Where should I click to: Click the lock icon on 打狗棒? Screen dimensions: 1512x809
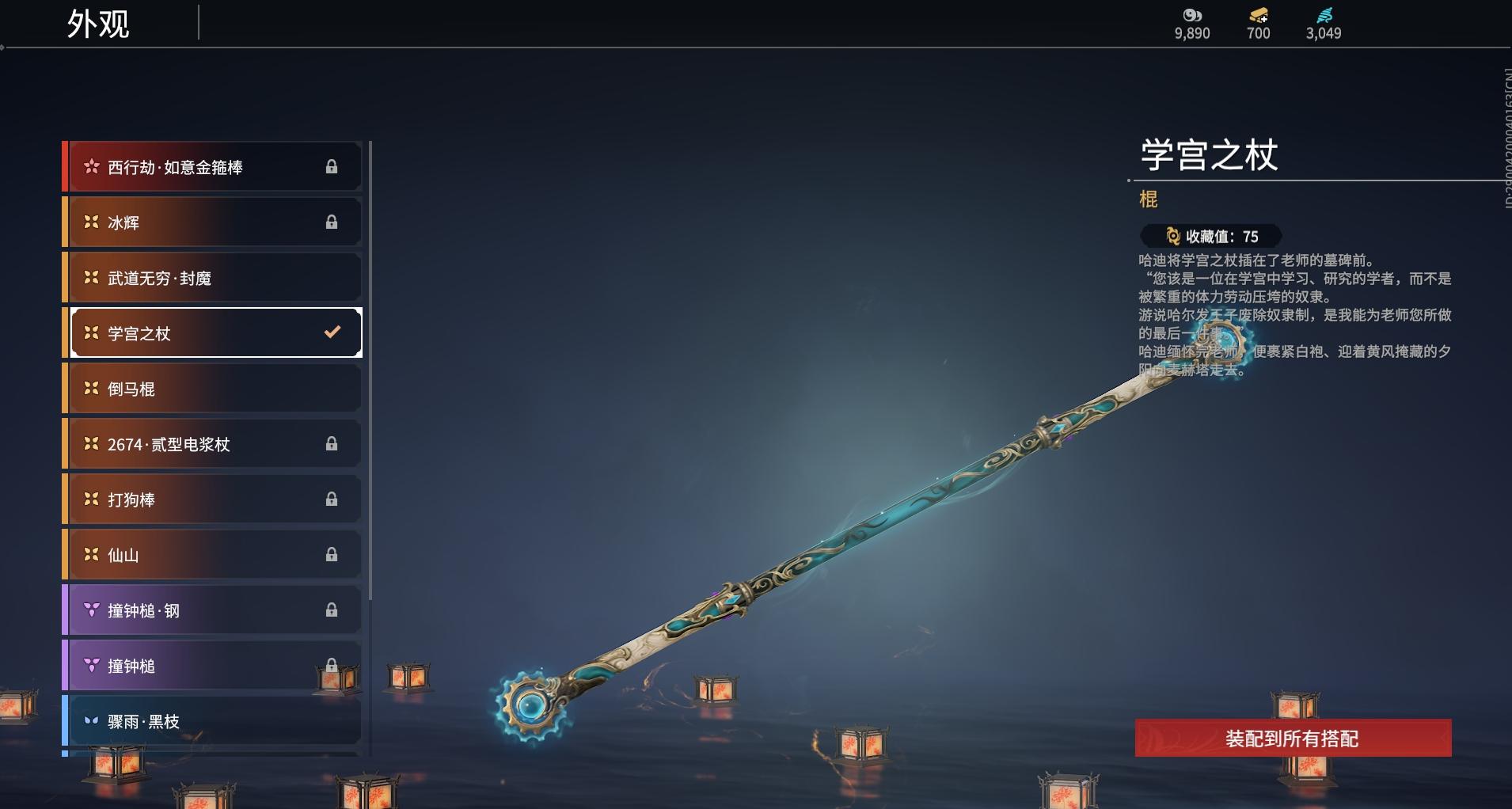pos(332,499)
